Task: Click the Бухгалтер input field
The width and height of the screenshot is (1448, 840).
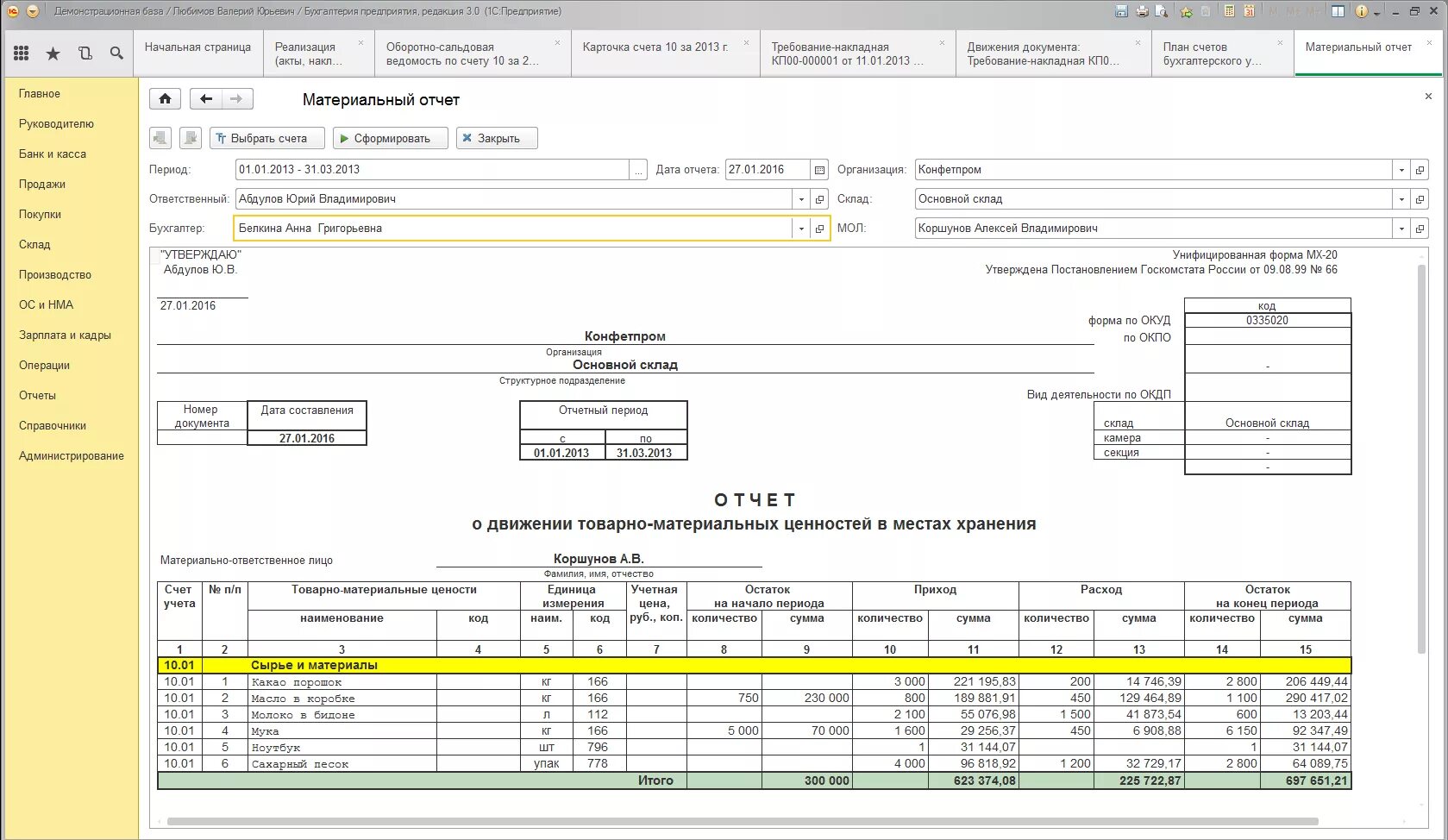Action: (513, 229)
